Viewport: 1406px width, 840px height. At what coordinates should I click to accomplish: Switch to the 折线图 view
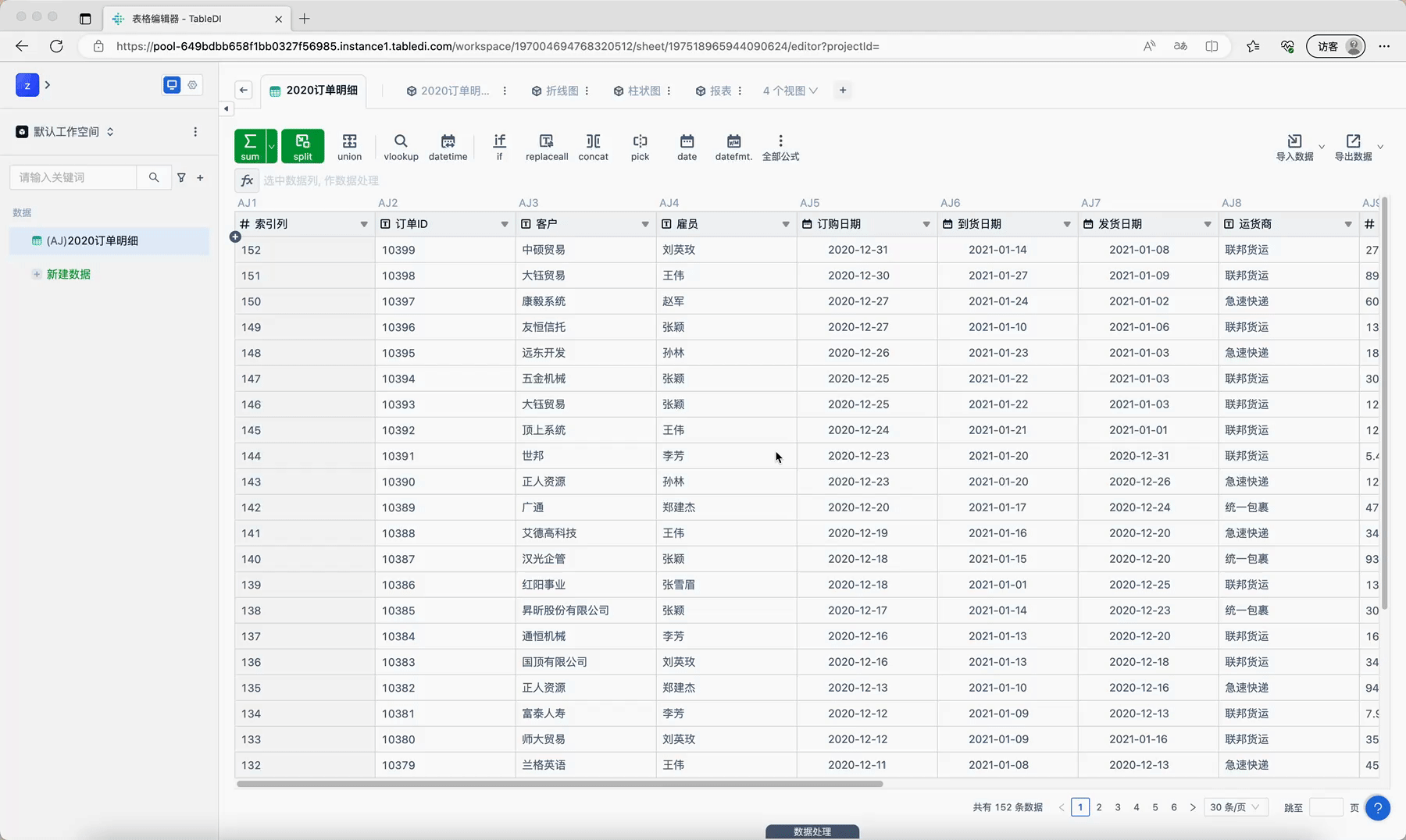coord(555,91)
